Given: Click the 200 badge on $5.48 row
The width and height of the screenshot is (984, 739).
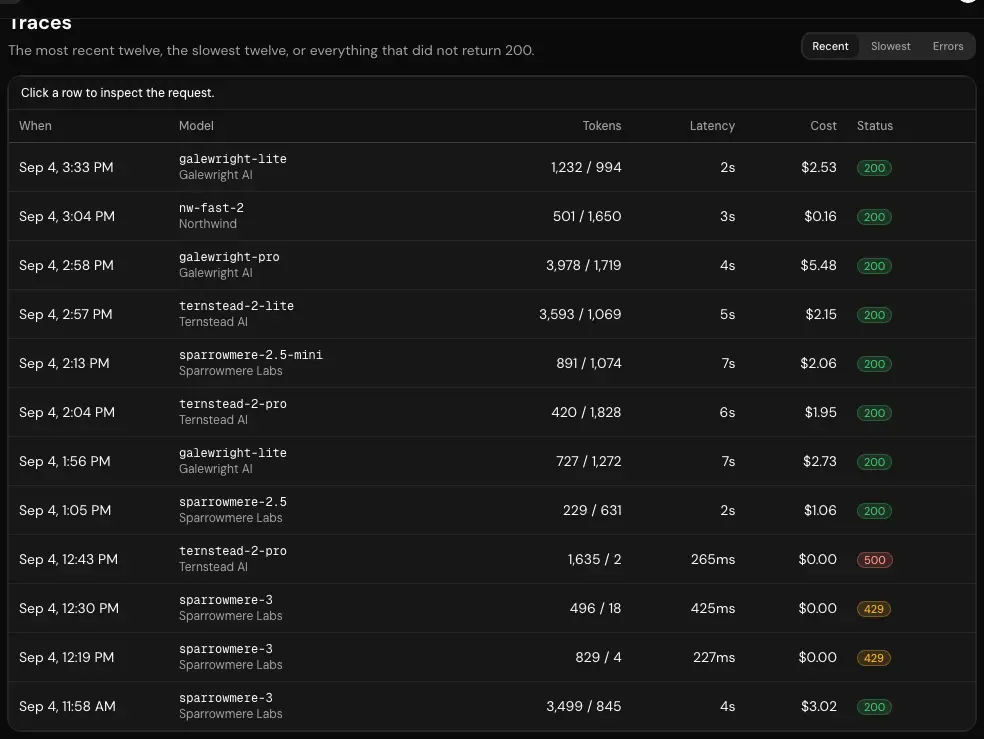Looking at the screenshot, I should pos(874,266).
